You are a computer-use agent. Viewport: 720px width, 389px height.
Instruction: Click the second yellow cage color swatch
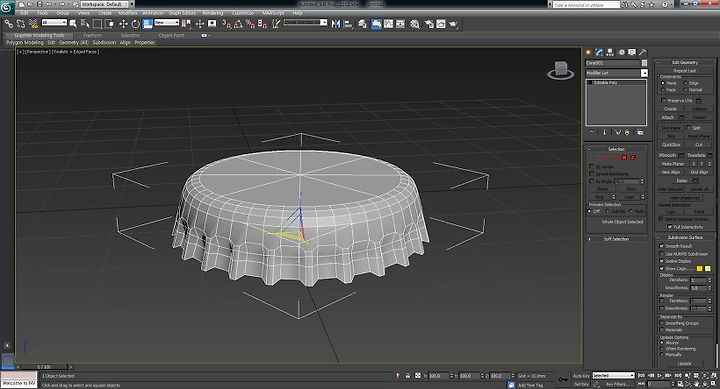(708, 268)
